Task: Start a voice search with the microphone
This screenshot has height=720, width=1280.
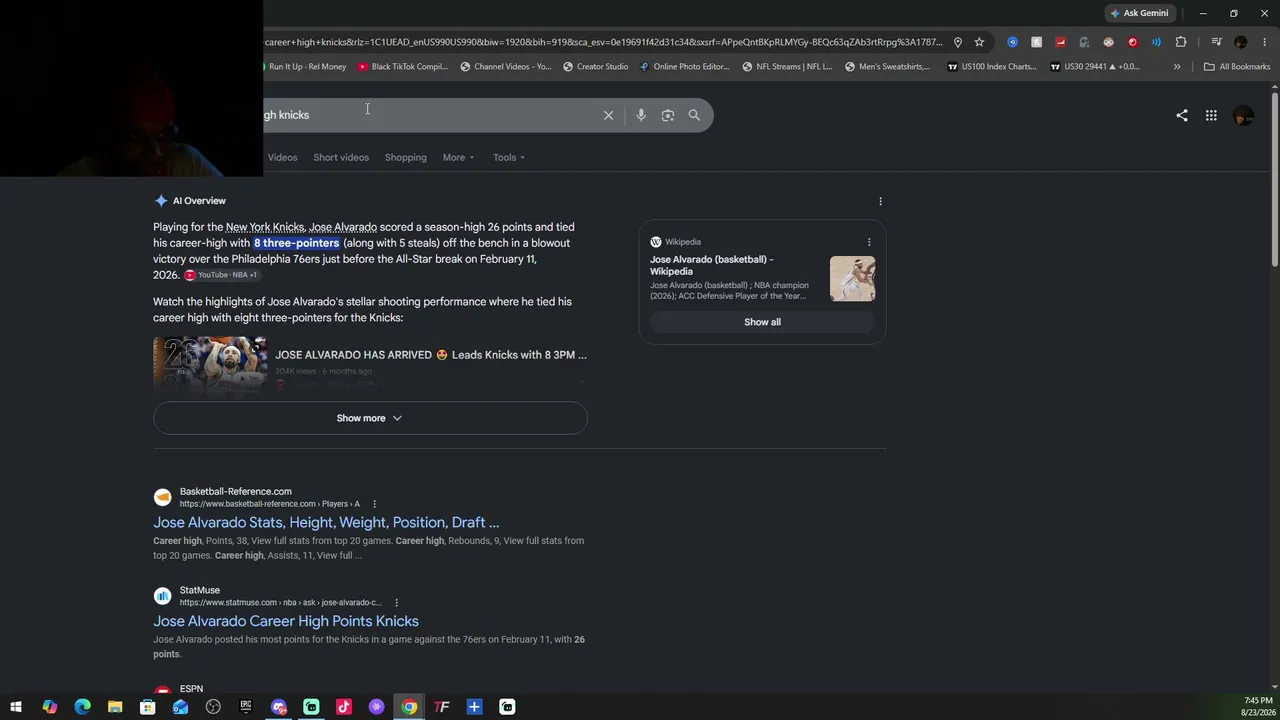Action: coord(641,115)
